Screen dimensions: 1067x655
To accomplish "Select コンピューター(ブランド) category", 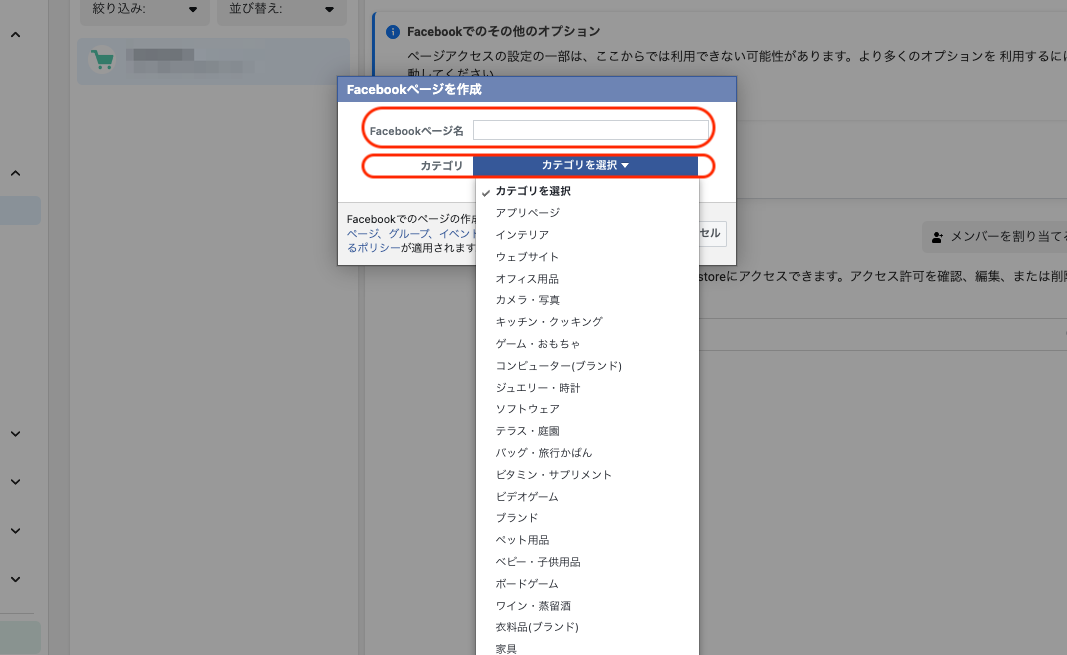I will [587, 366].
